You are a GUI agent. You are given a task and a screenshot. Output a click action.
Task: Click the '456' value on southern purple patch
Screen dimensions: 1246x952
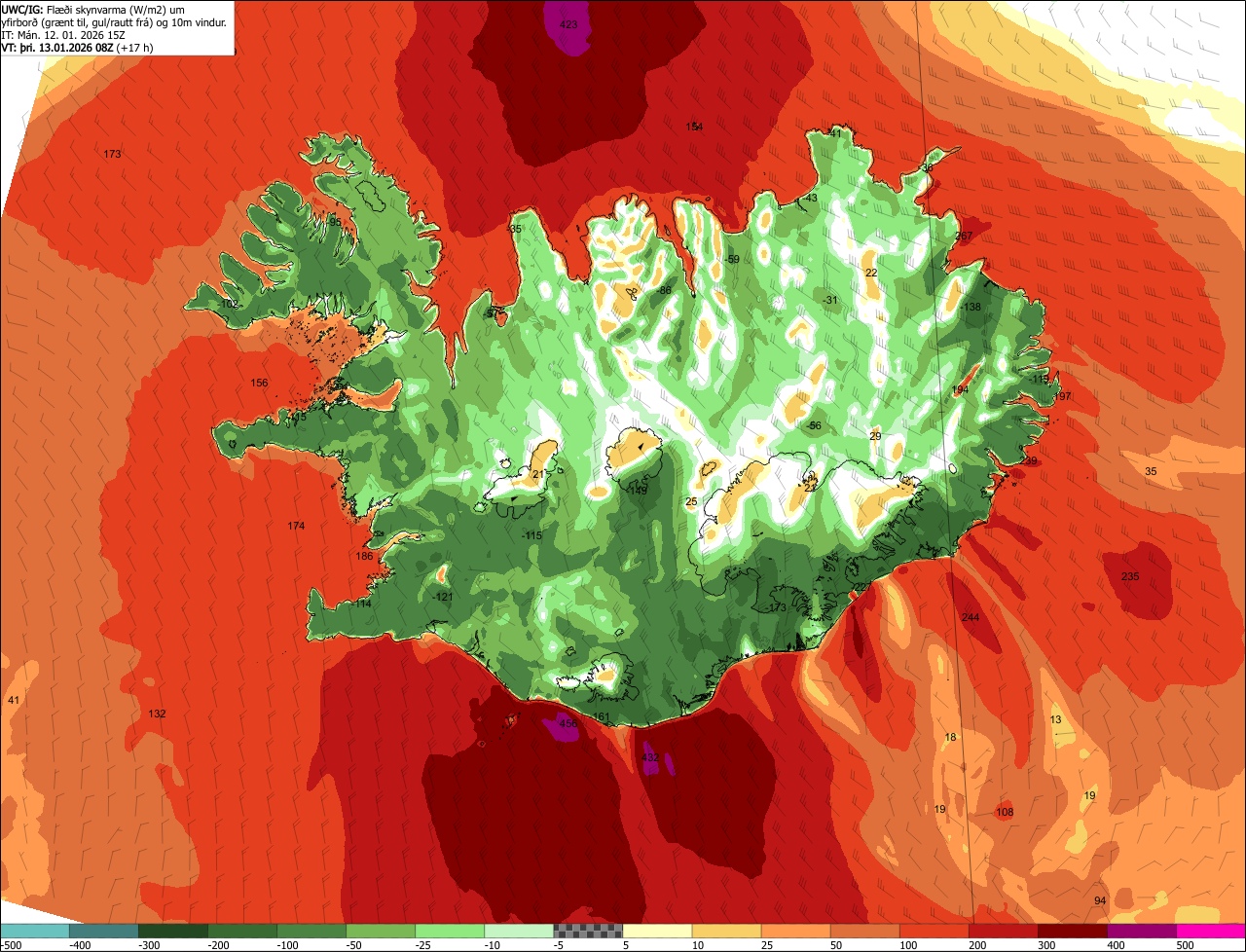point(568,723)
